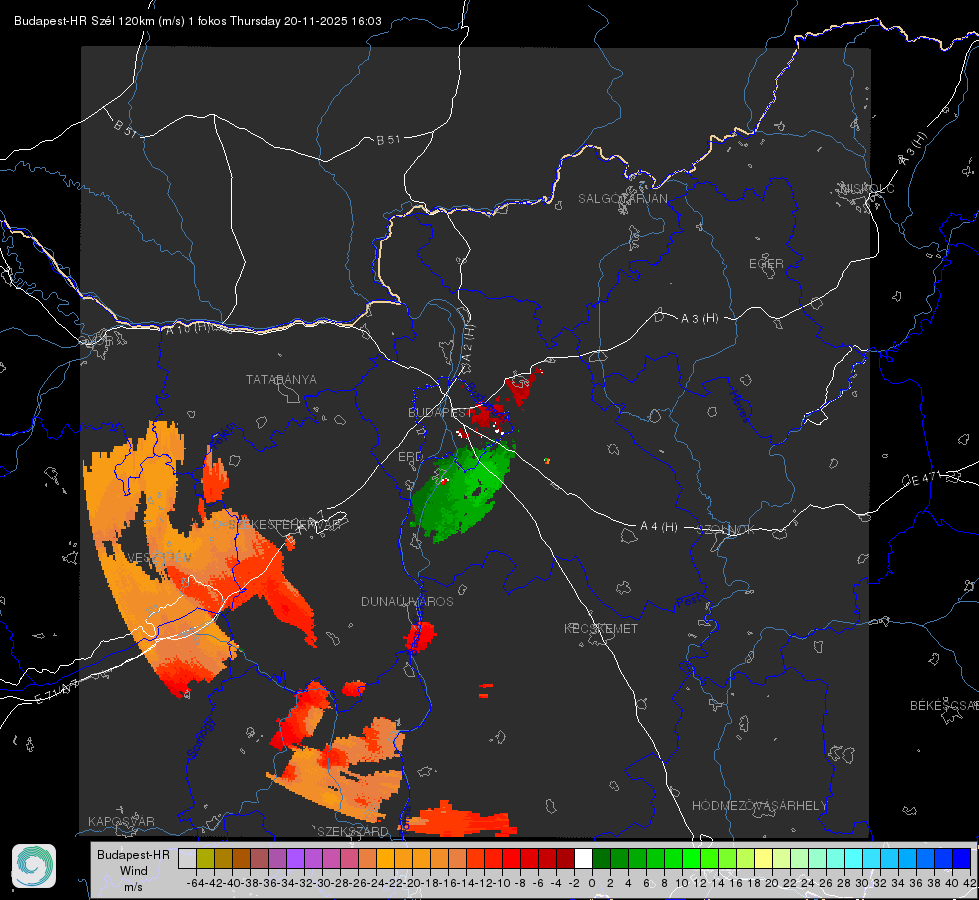The height and width of the screenshot is (900, 979).
Task: Click the legend value label '0'
Action: tap(592, 883)
